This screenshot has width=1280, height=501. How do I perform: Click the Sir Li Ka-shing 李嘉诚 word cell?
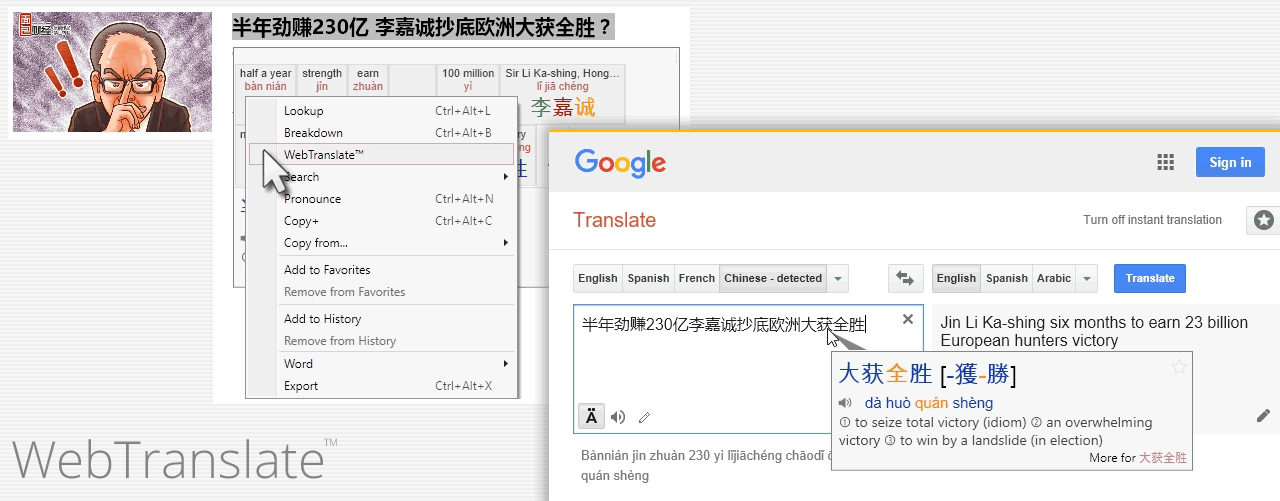(x=562, y=92)
